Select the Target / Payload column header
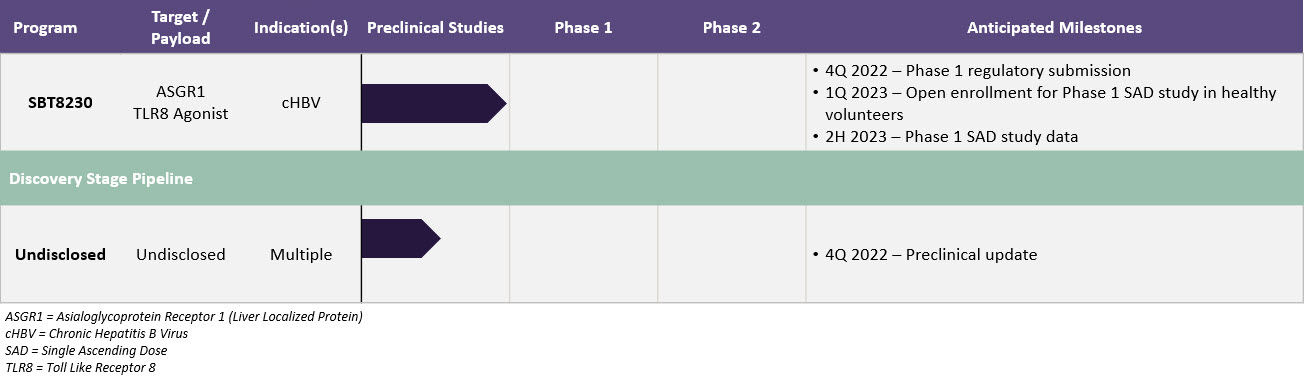The width and height of the screenshot is (1304, 376). 181,28
